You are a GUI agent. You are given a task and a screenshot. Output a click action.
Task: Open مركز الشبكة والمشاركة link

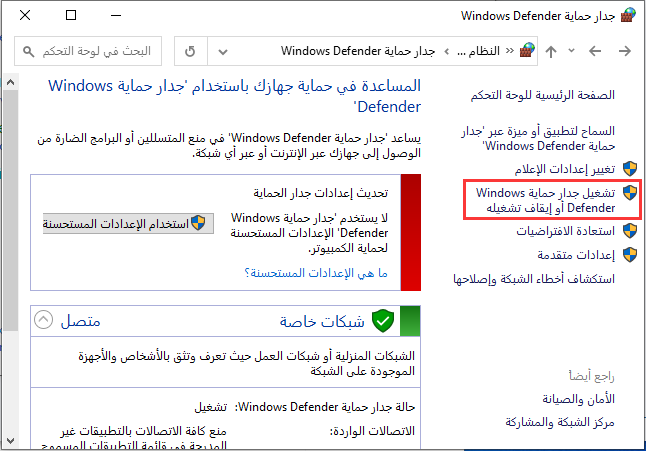(560, 422)
